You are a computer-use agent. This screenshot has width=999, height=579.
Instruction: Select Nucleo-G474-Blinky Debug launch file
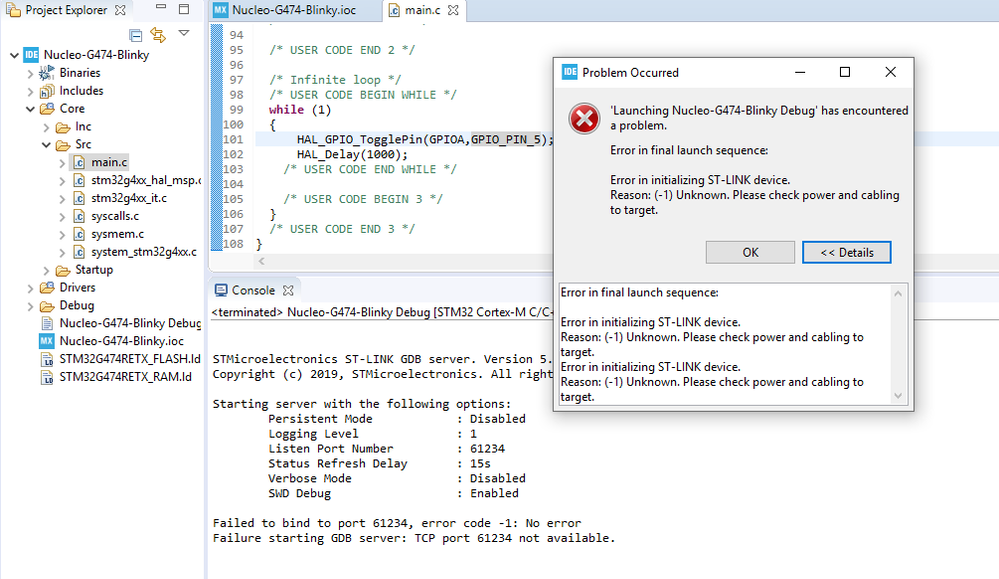pos(130,323)
